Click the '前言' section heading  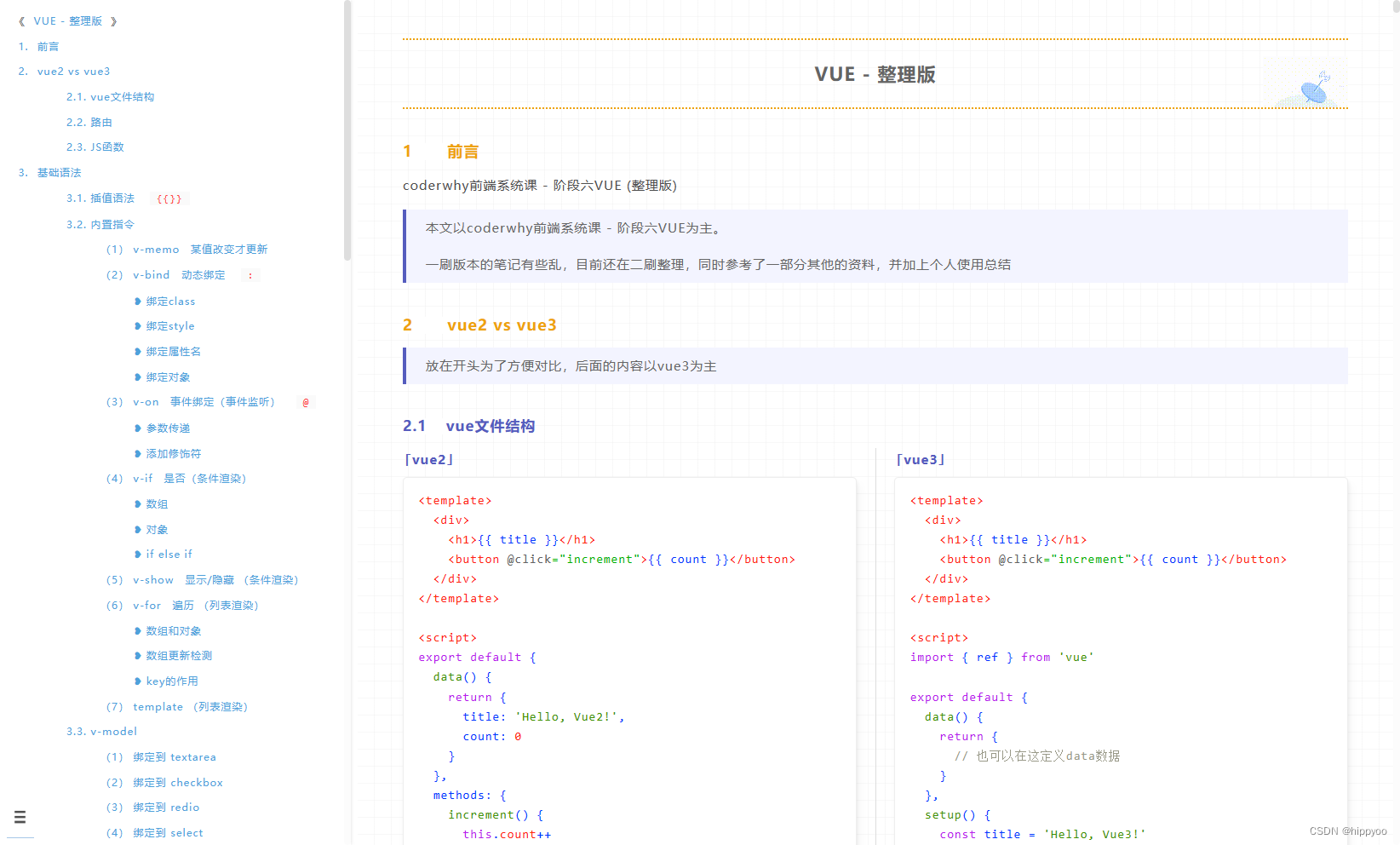(462, 152)
